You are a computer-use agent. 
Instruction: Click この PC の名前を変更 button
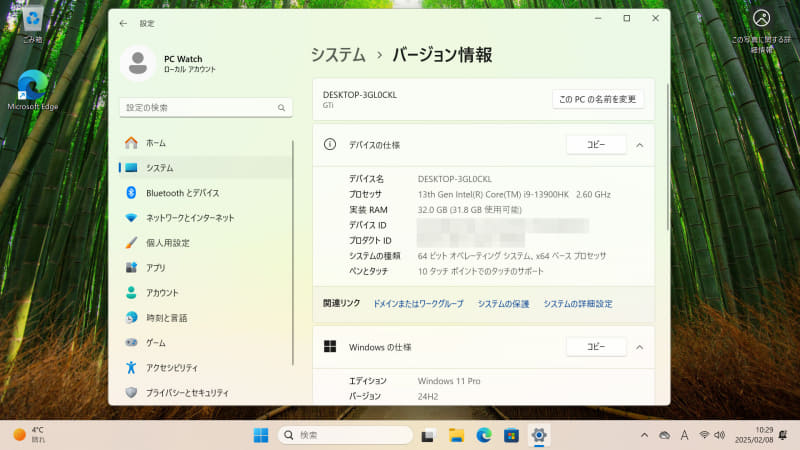[597, 99]
